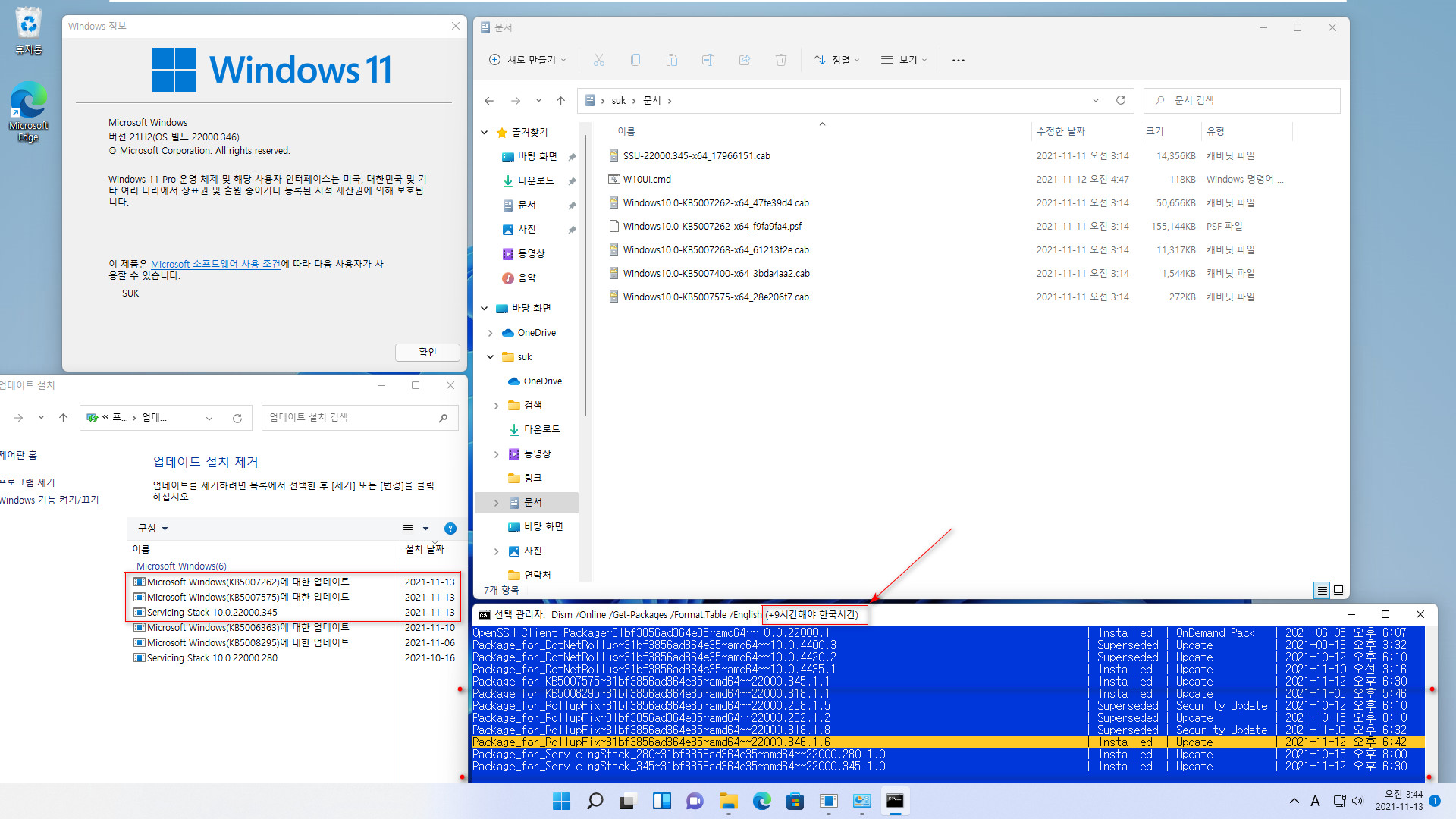Screen dimensions: 1456x819
Task: Open the 구성 (Organize) dropdown
Action: tap(152, 529)
